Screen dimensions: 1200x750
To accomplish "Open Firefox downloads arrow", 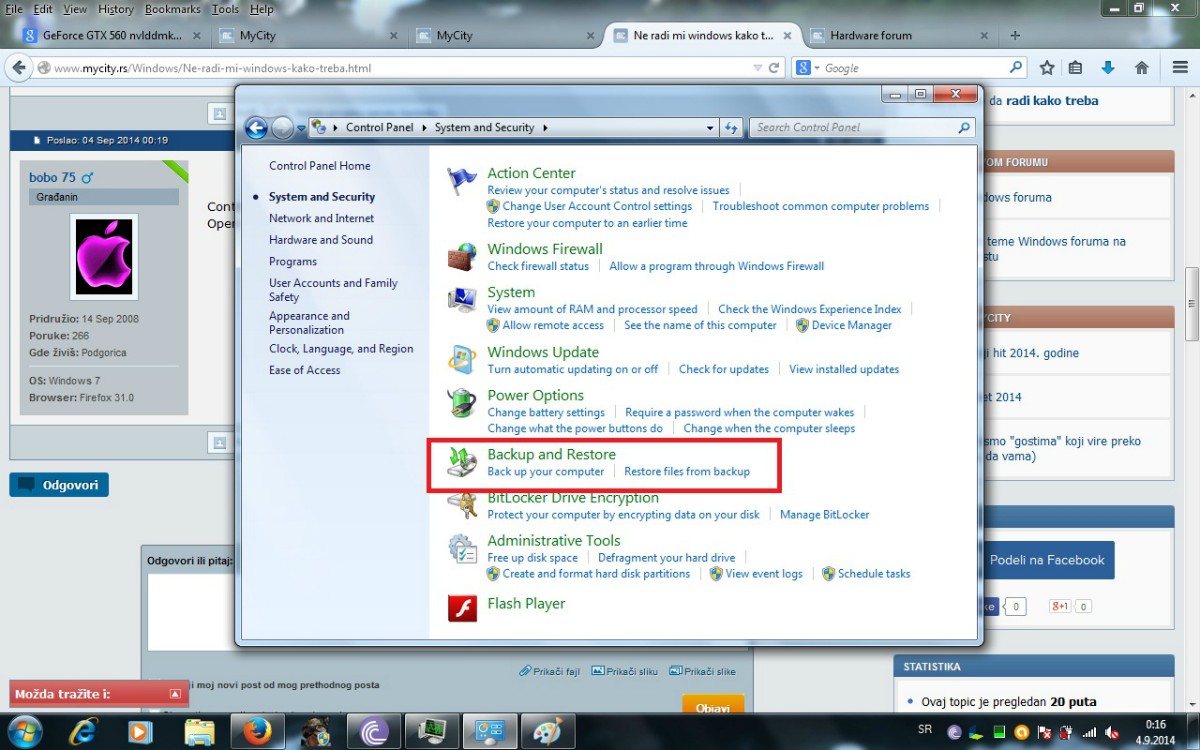I will pos(1108,68).
